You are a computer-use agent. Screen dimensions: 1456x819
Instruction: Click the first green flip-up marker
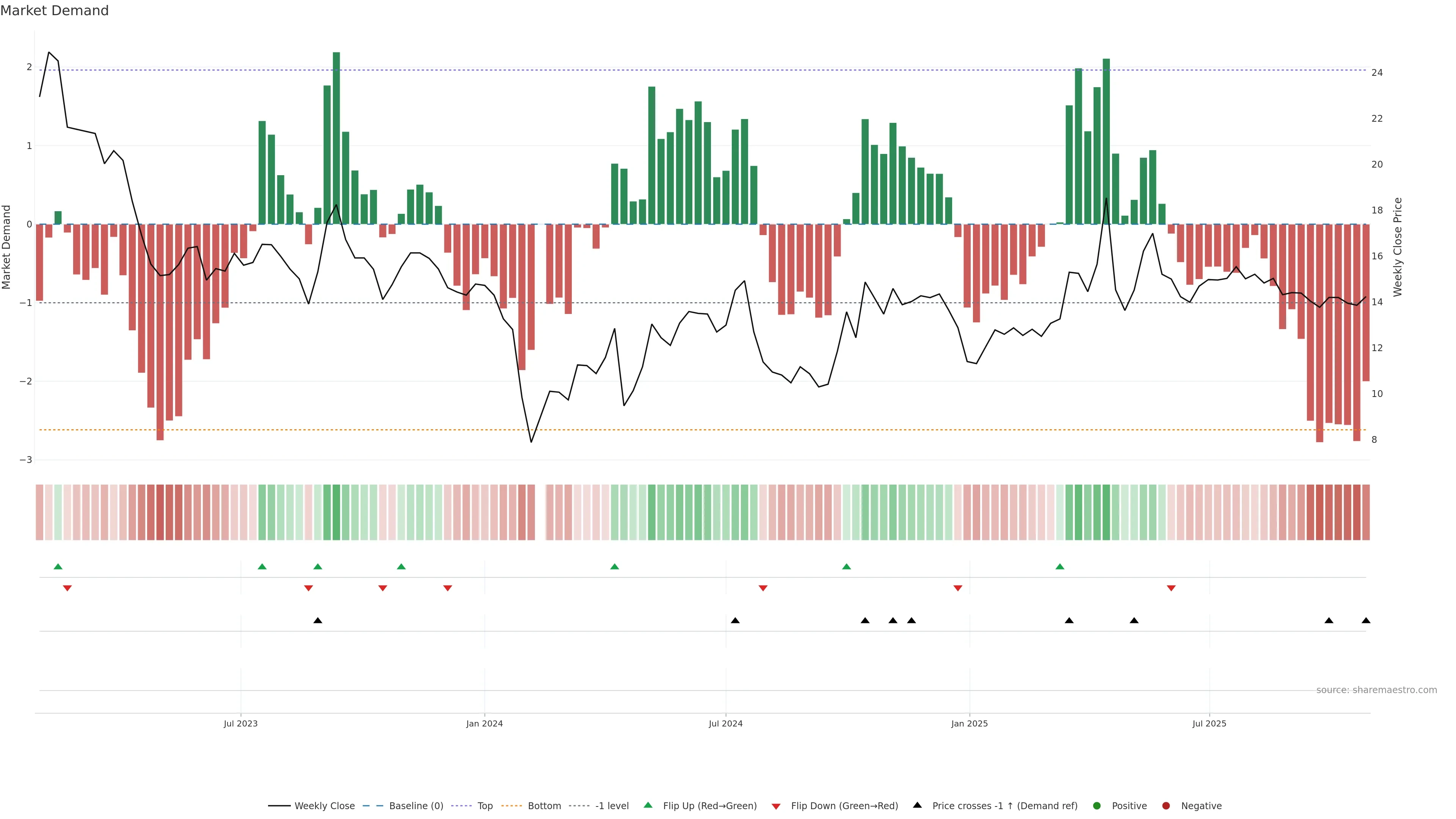coord(58,566)
